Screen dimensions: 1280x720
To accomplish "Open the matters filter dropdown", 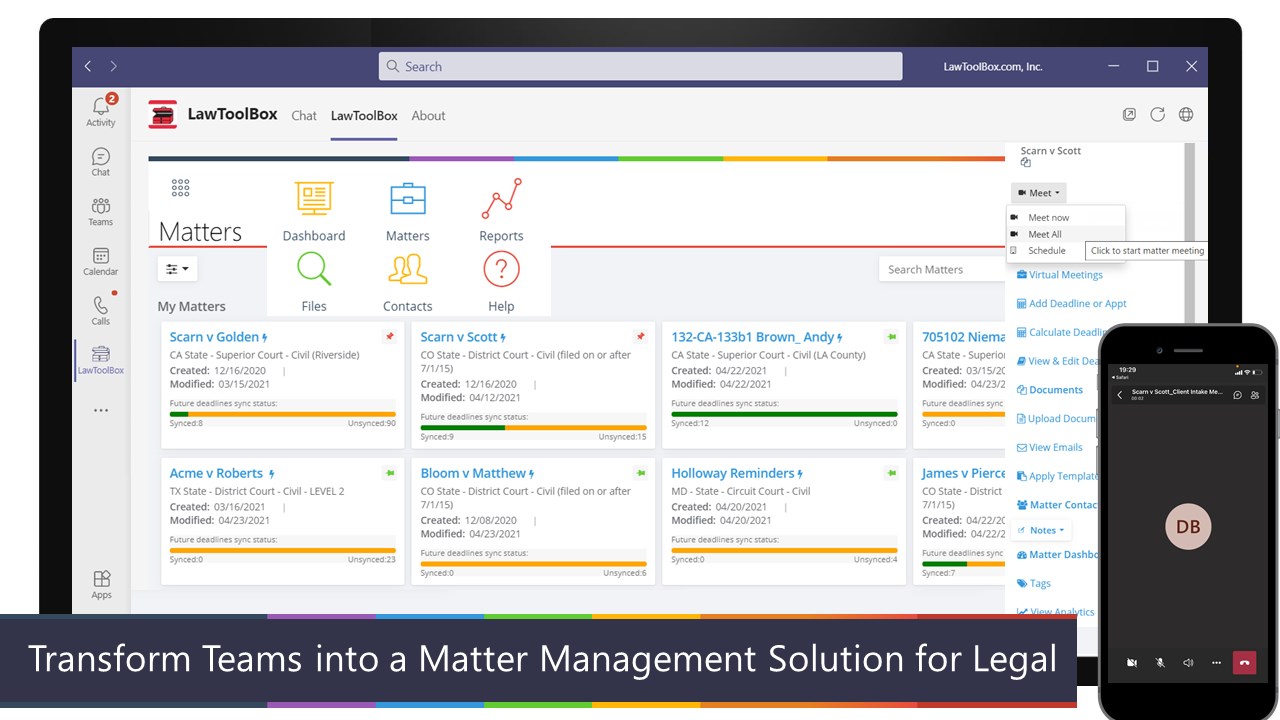I will pos(177,269).
